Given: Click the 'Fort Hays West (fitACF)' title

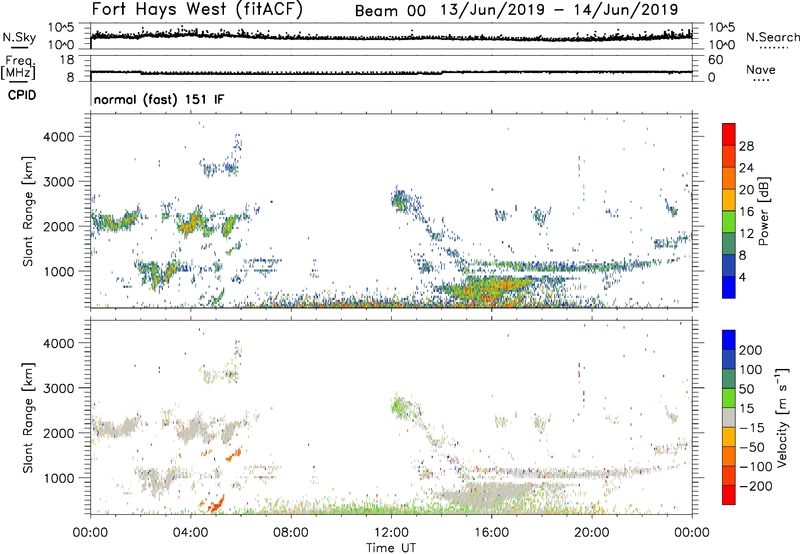Looking at the screenshot, I should [197, 10].
